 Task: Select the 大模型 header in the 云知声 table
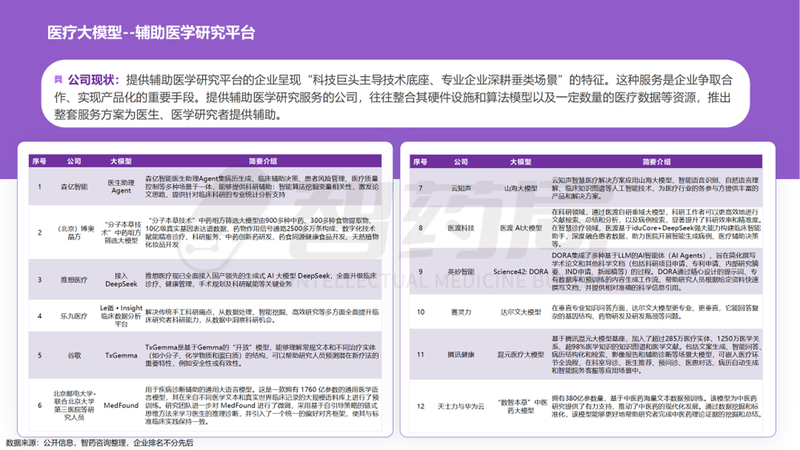(520, 162)
